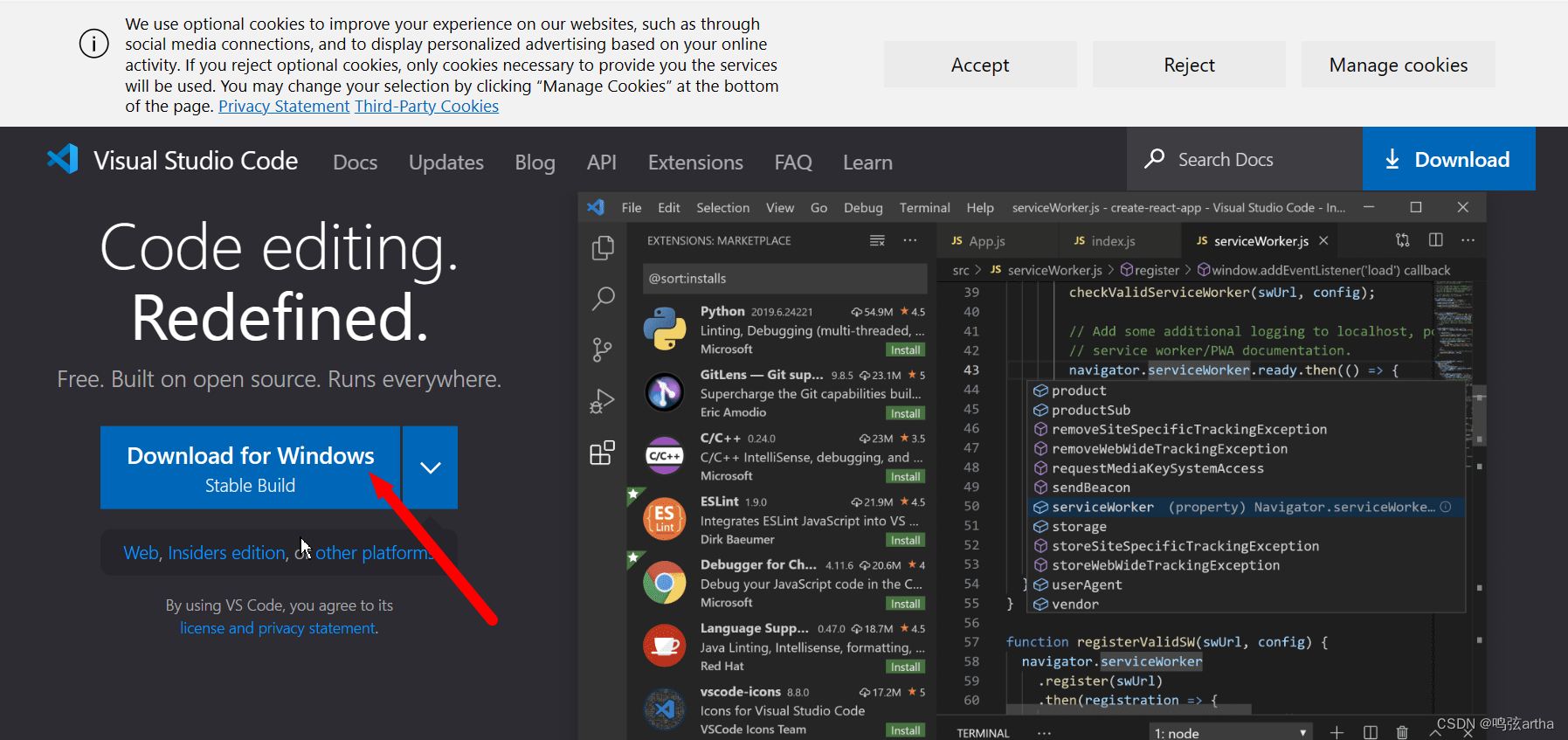Open editor more actions ellipsis
The width and height of the screenshot is (1568, 740).
click(x=1468, y=240)
